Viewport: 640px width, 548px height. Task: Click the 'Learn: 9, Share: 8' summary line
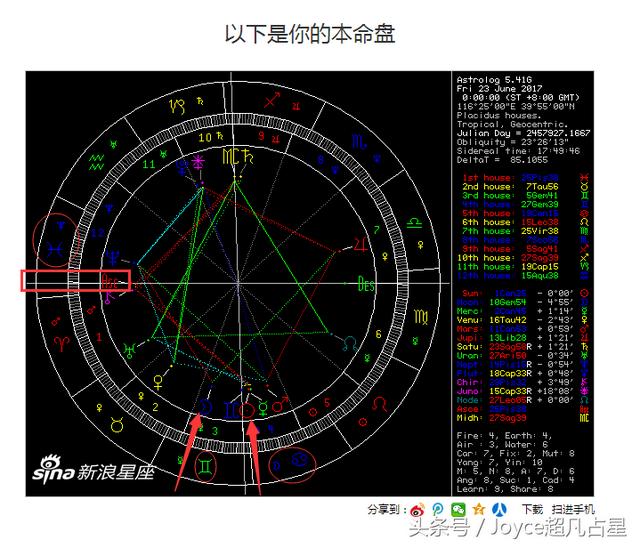pos(505,489)
